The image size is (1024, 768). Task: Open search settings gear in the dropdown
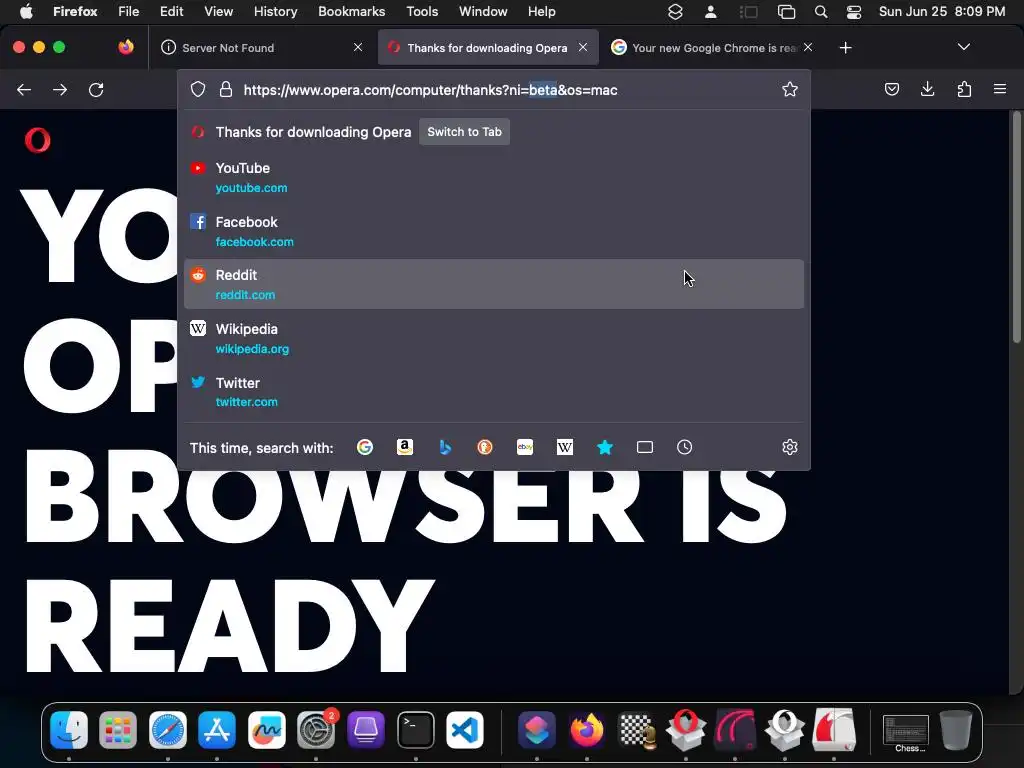pos(790,447)
